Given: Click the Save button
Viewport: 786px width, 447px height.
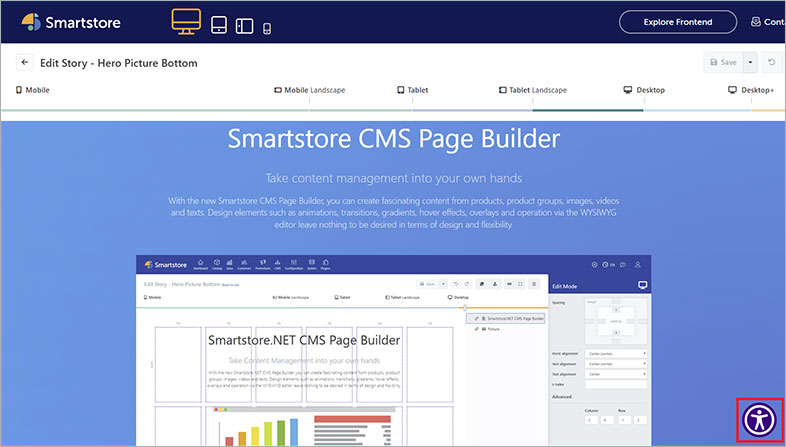Looking at the screenshot, I should tap(723, 63).
